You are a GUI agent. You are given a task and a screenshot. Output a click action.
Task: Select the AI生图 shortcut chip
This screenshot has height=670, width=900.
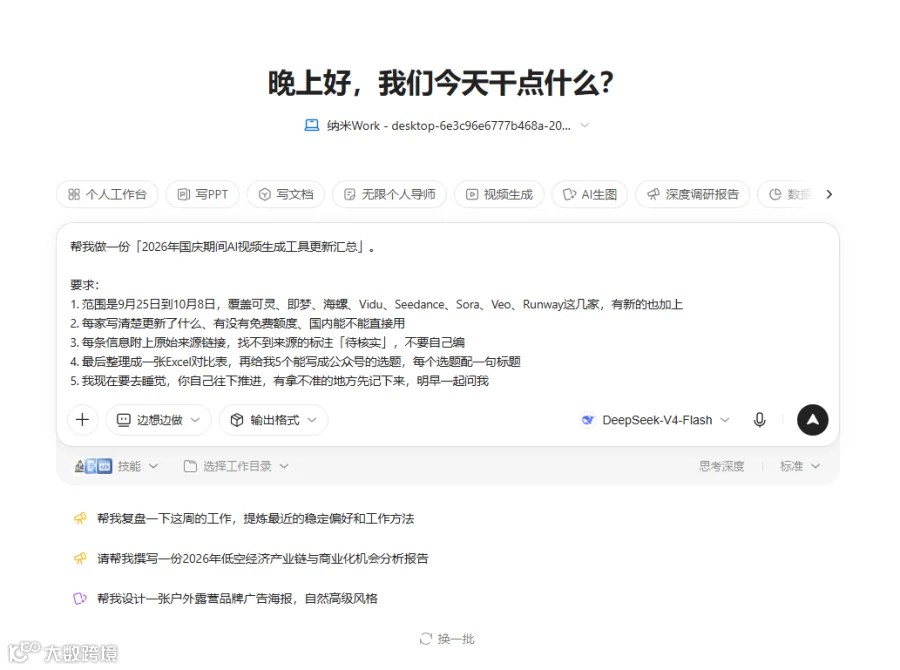[589, 194]
